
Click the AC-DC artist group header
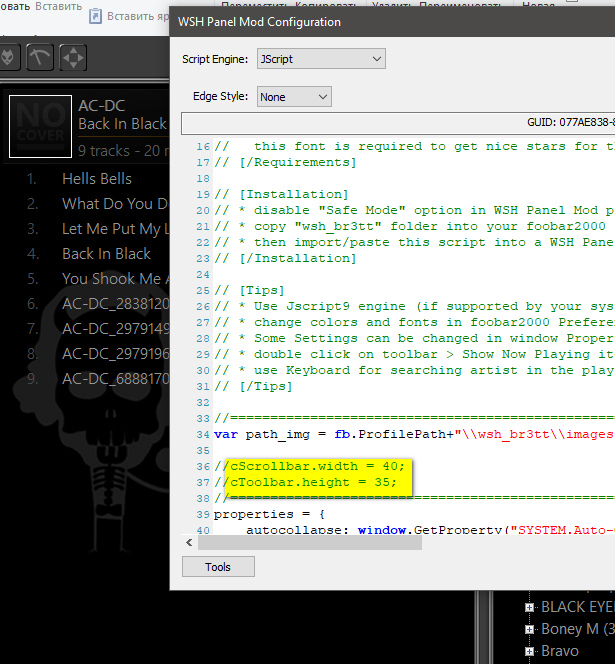coord(102,105)
